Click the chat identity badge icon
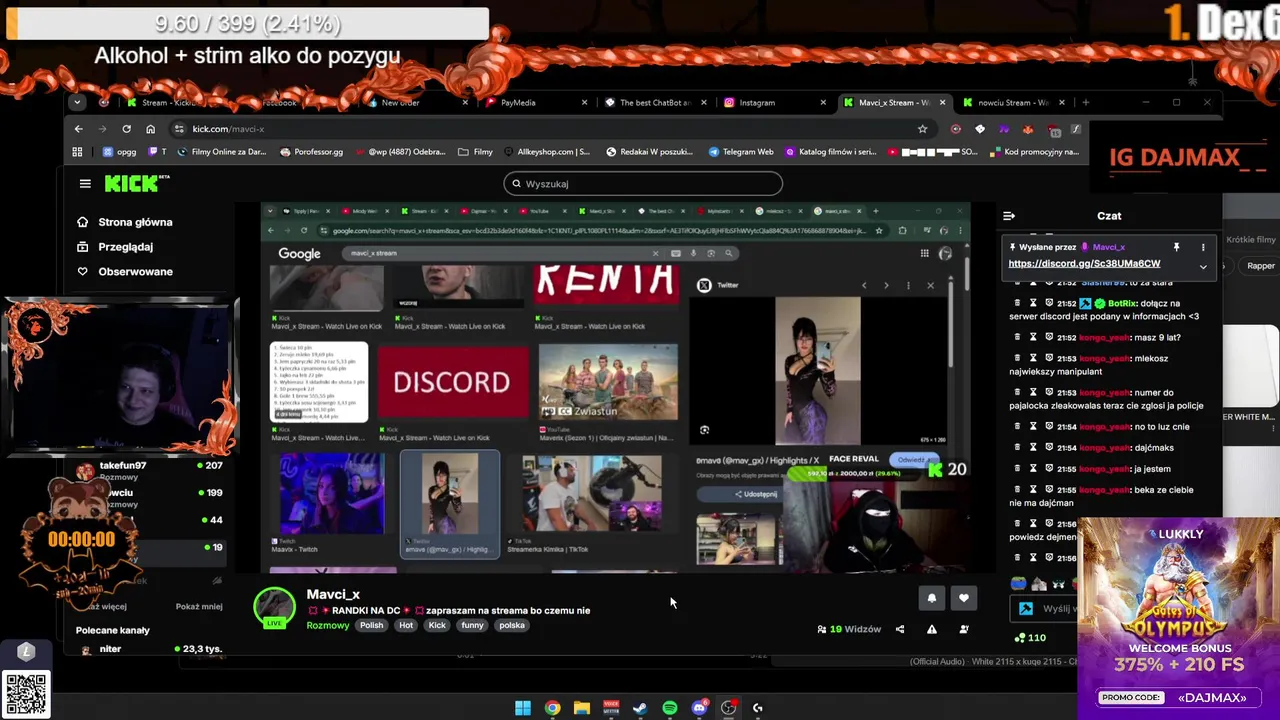 [1026, 608]
